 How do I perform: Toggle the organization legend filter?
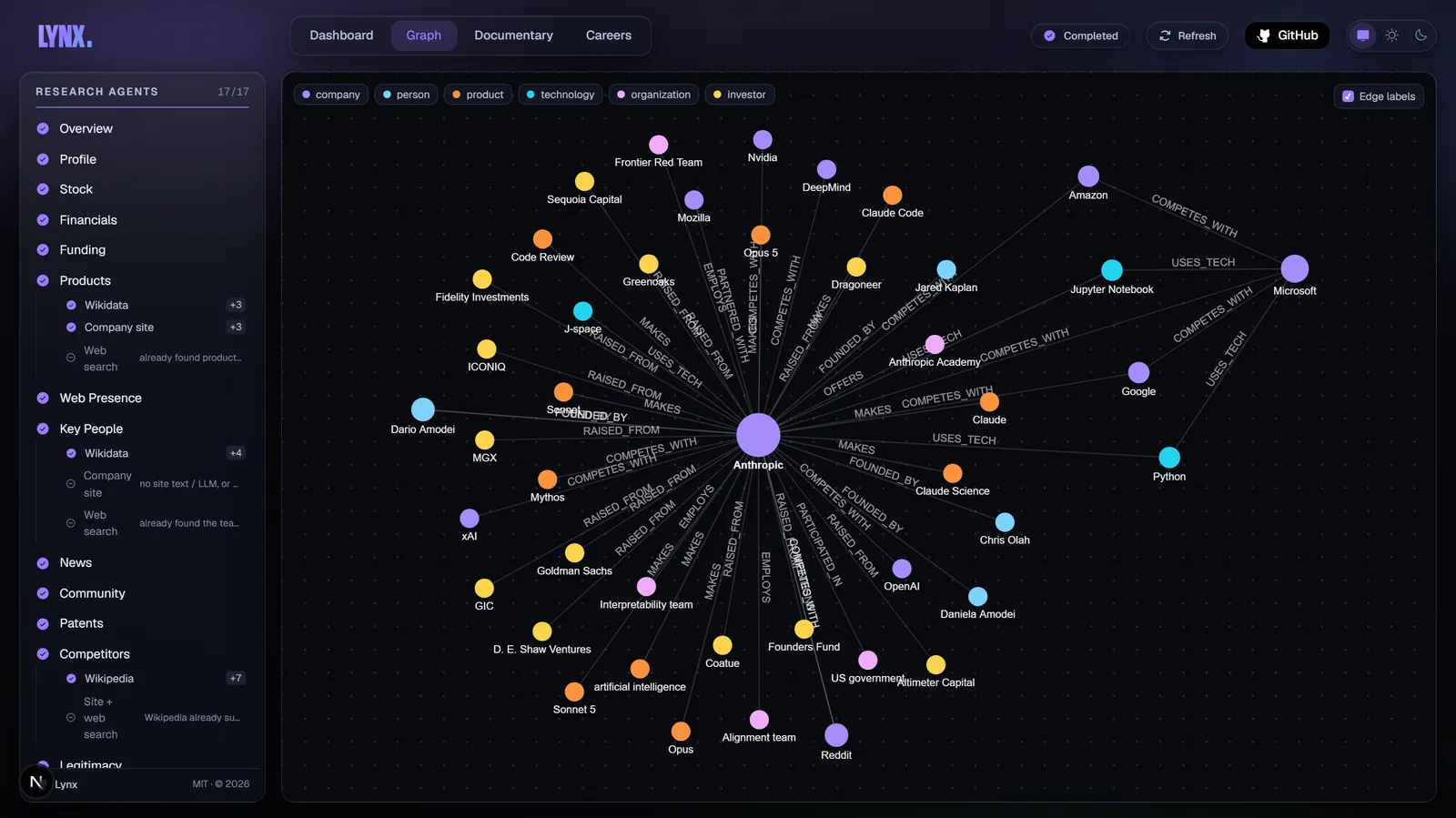coord(653,95)
